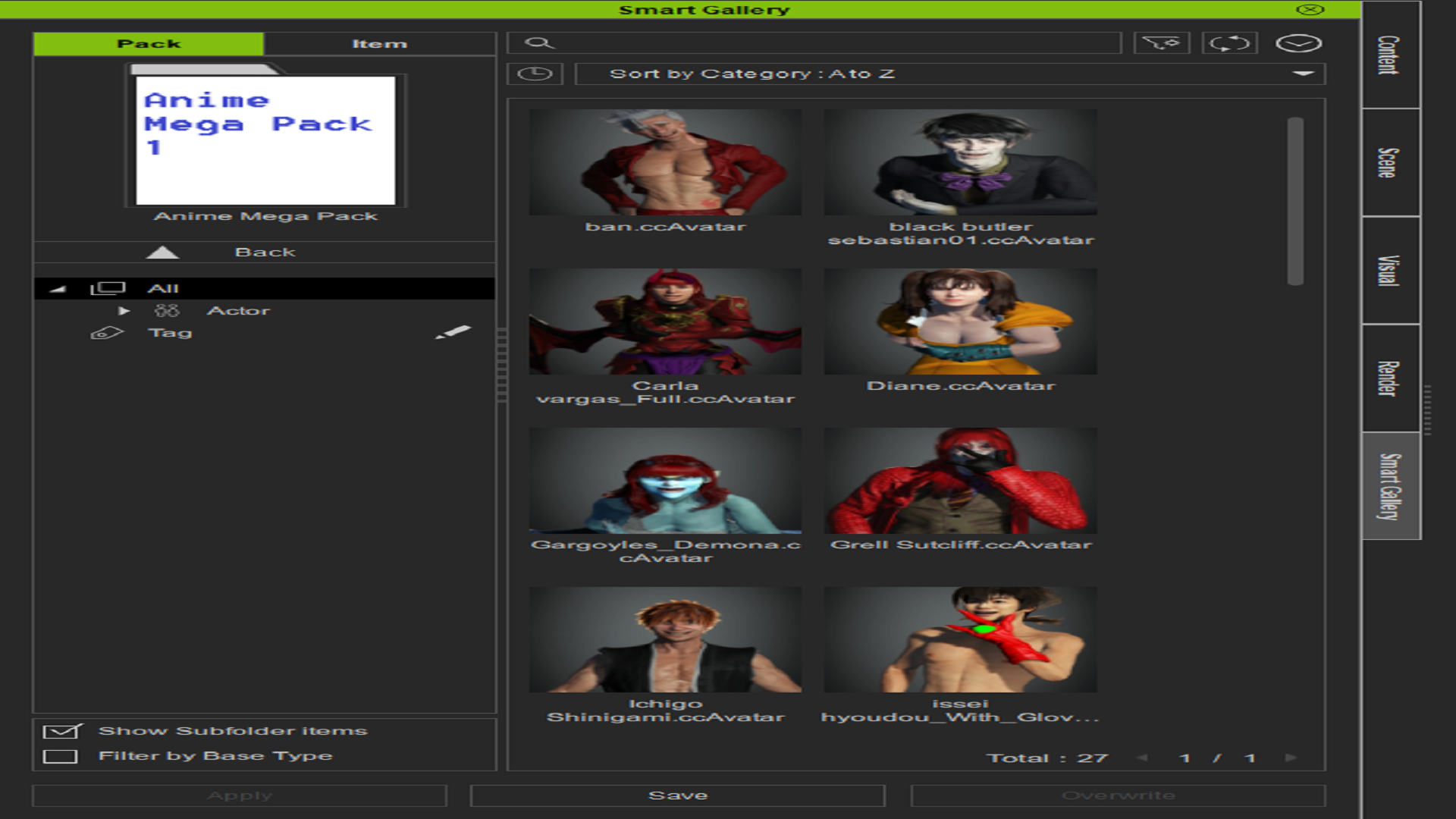Open the Content side tab
Screen dimensions: 1456x819
click(x=1391, y=55)
